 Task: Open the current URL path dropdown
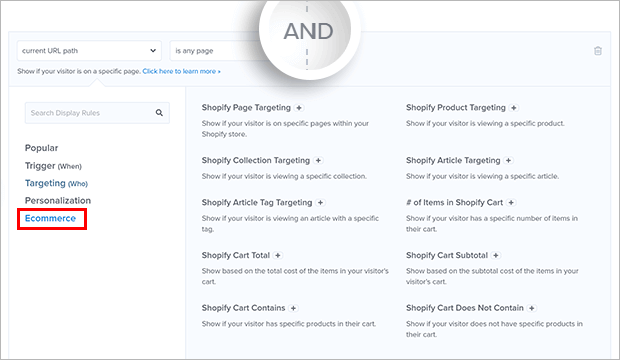click(x=89, y=51)
